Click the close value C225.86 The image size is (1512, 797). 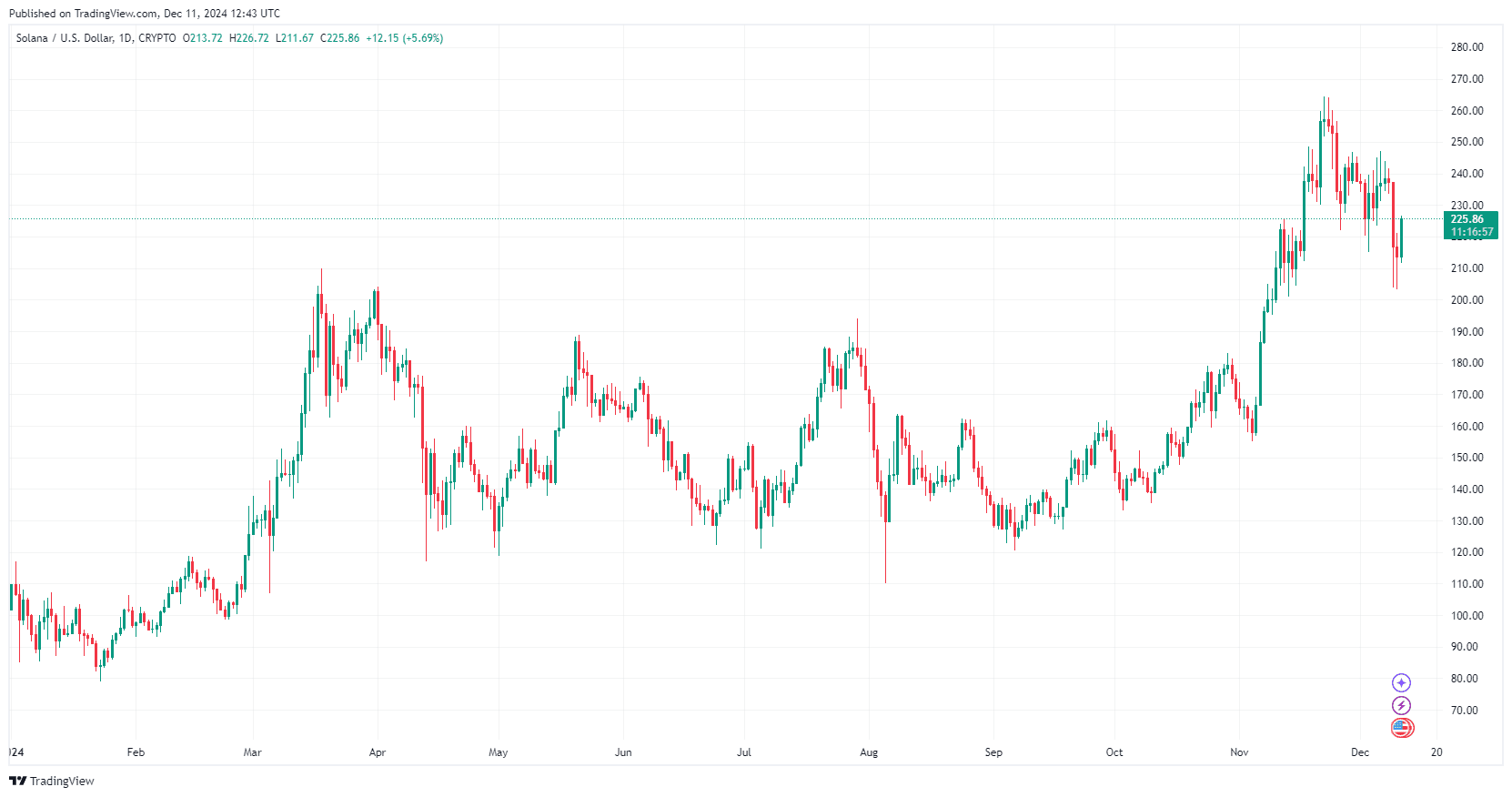pyautogui.click(x=340, y=38)
